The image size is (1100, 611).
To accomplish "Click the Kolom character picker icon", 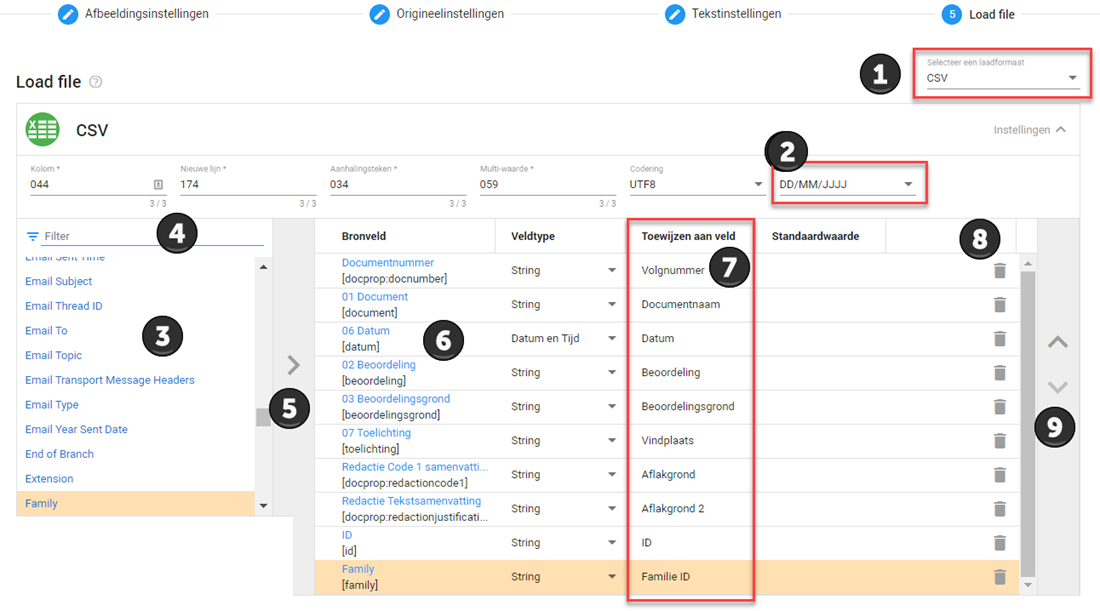I will pyautogui.click(x=158, y=185).
